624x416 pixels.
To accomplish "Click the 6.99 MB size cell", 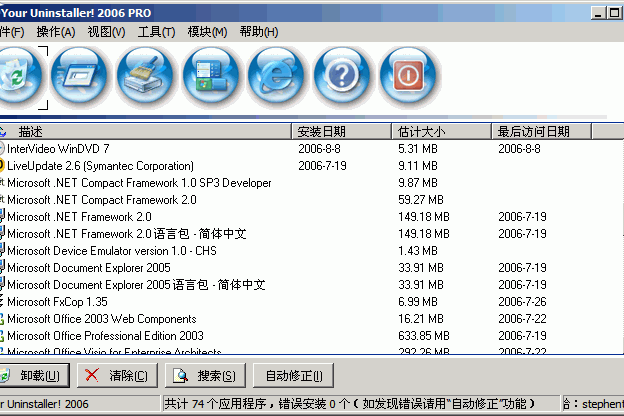I will (418, 302).
